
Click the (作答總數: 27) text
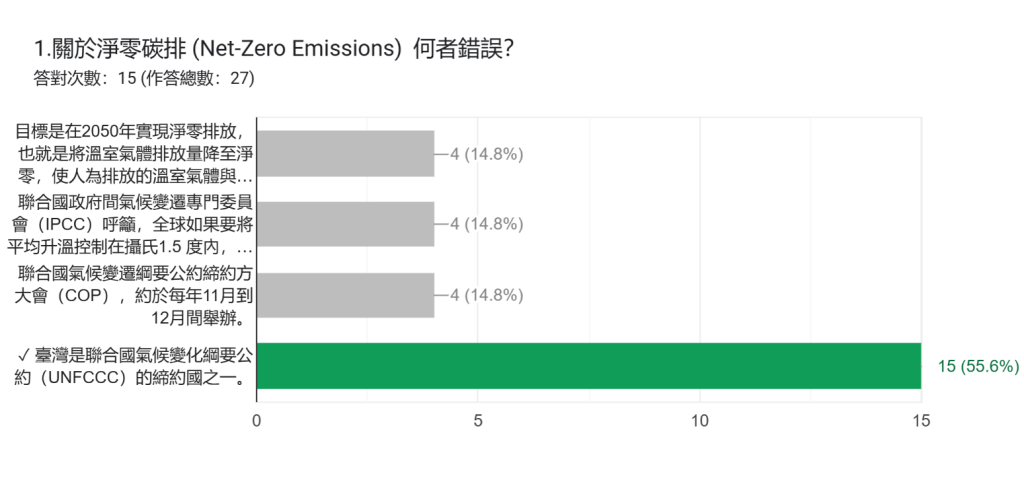[x=198, y=77]
